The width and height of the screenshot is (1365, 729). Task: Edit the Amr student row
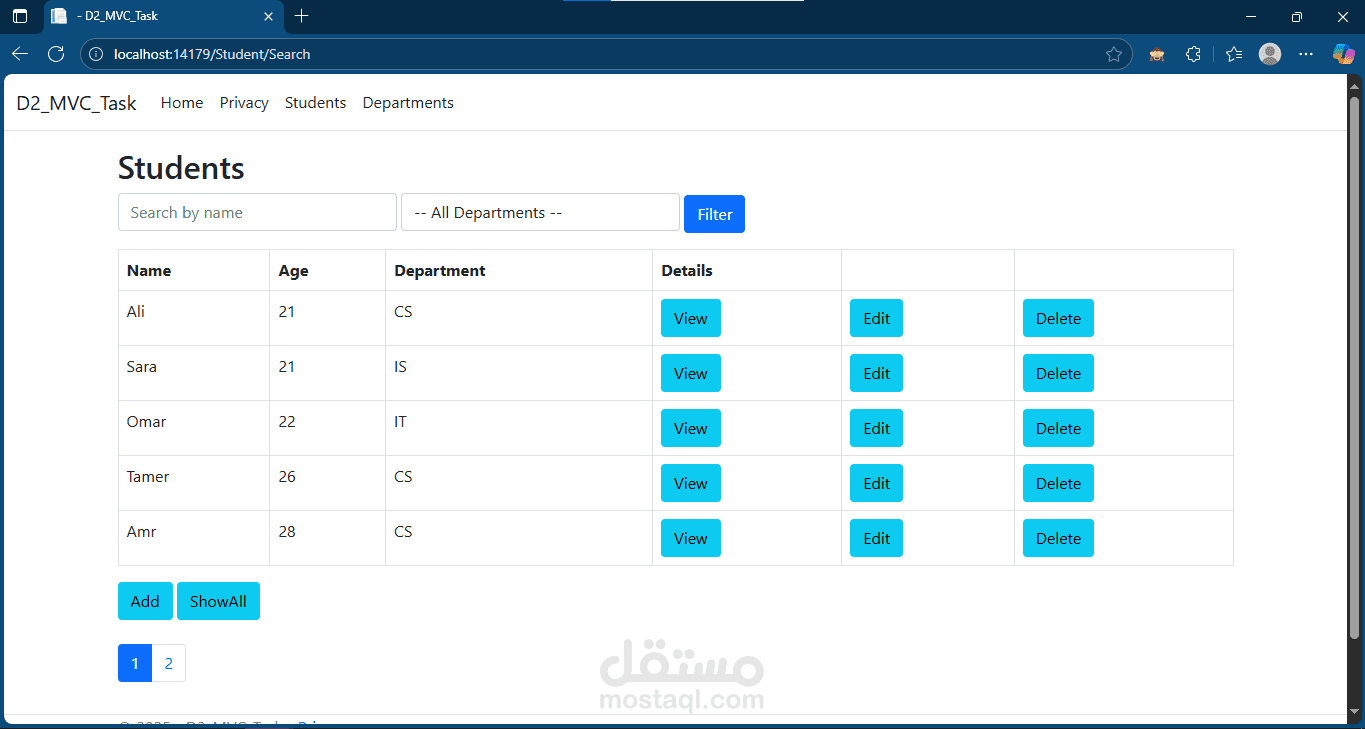point(876,538)
